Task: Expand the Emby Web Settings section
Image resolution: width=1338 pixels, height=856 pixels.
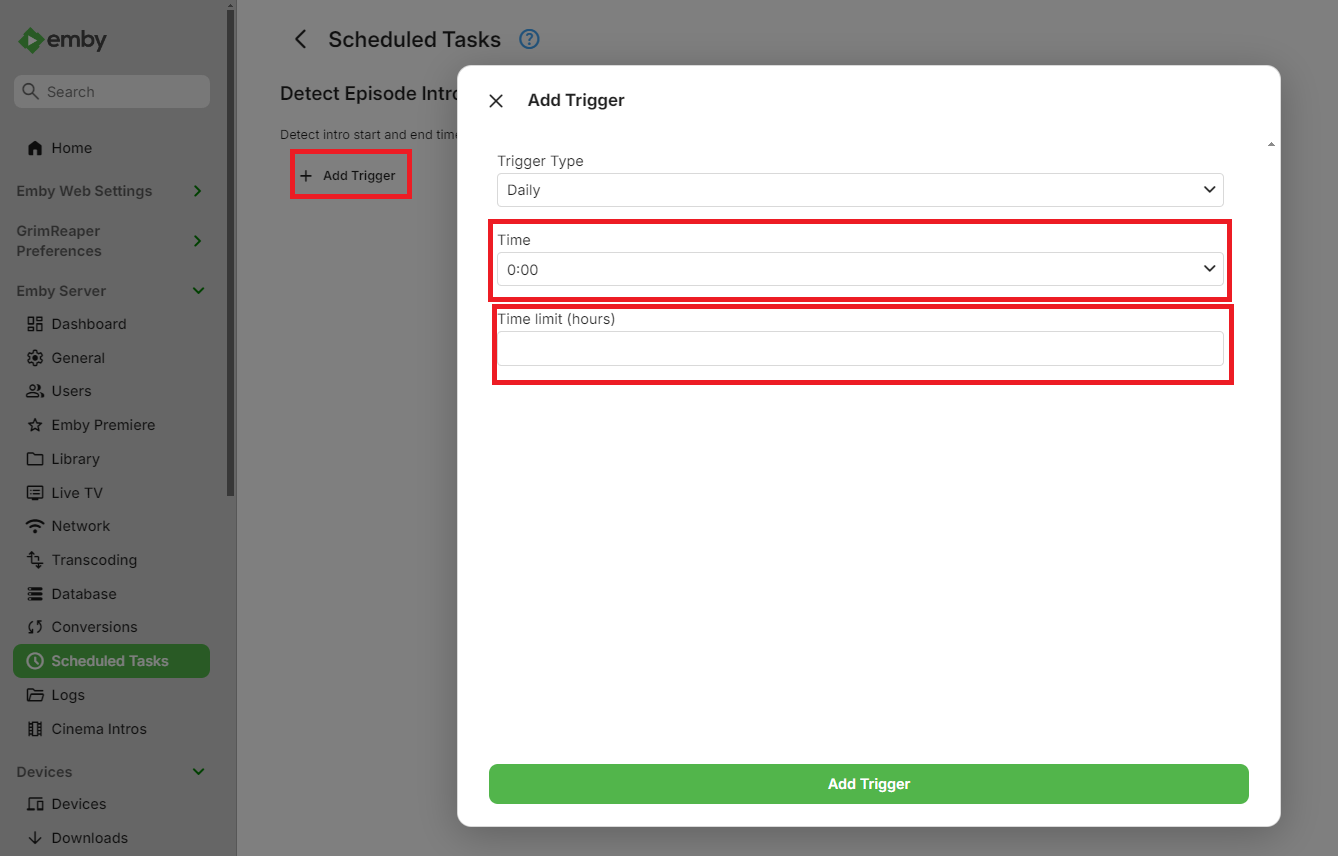Action: point(198,191)
